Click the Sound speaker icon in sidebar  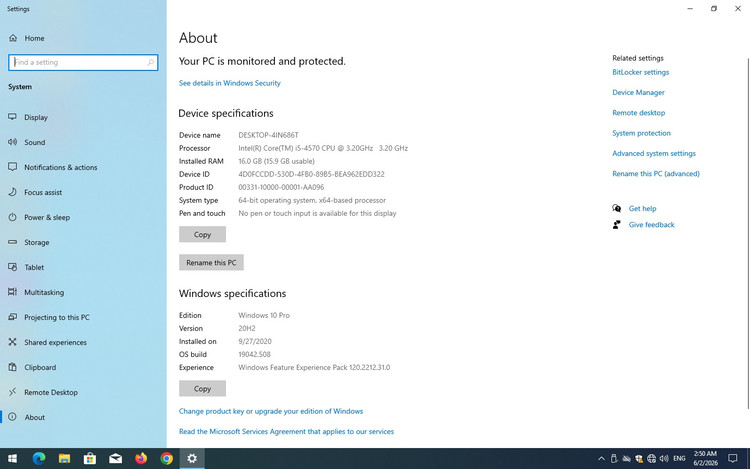[12, 142]
